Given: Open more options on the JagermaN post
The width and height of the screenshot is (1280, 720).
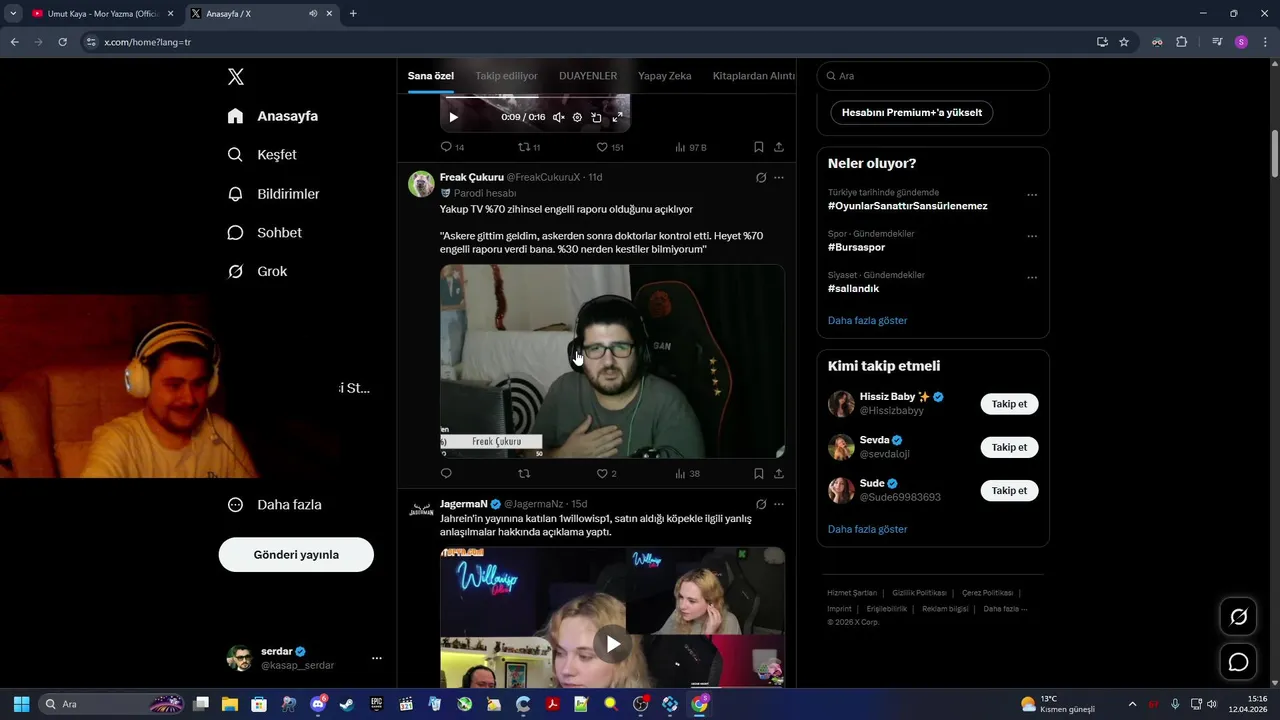Looking at the screenshot, I should click(779, 504).
